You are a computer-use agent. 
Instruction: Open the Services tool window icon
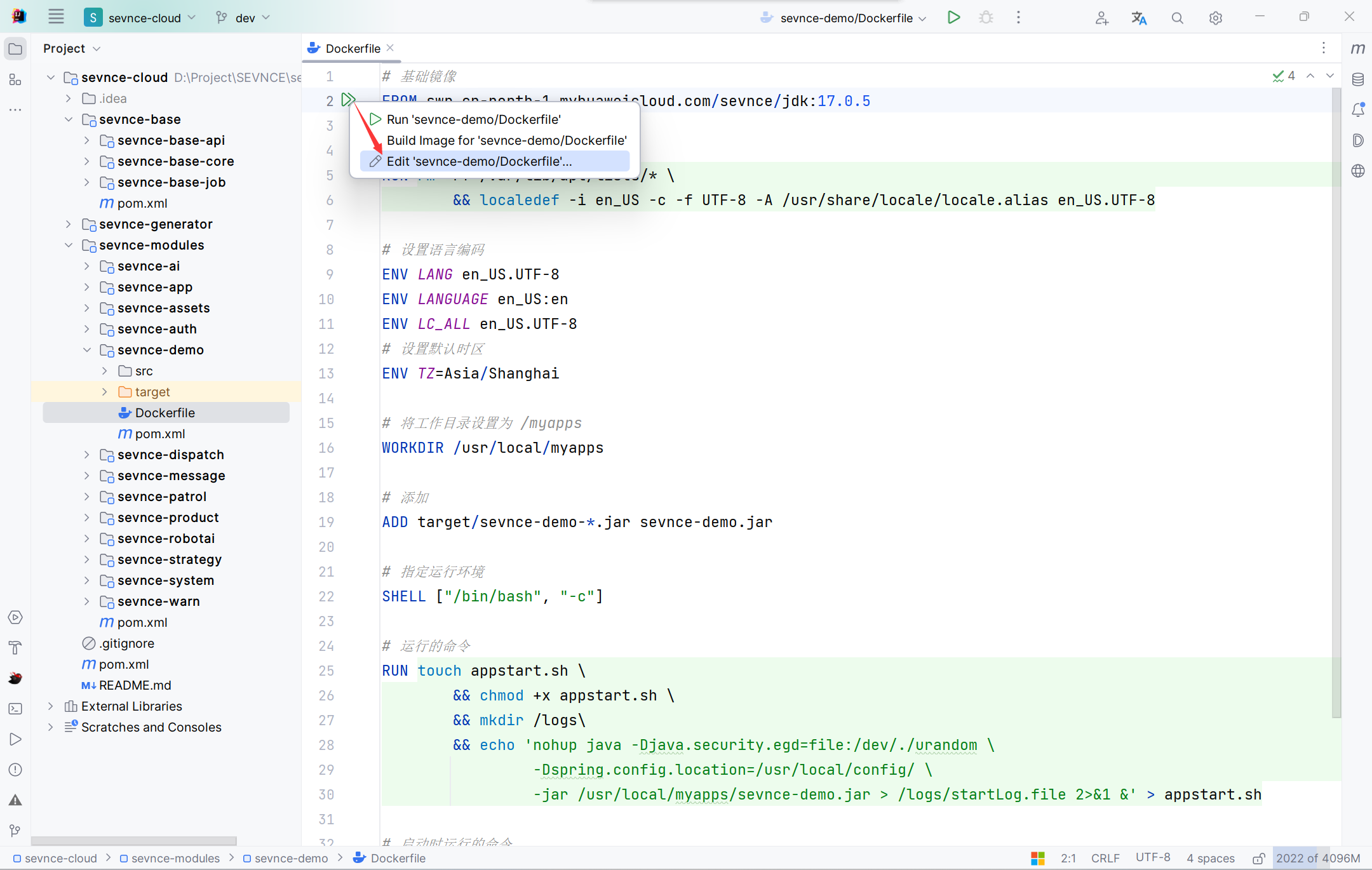click(x=15, y=617)
